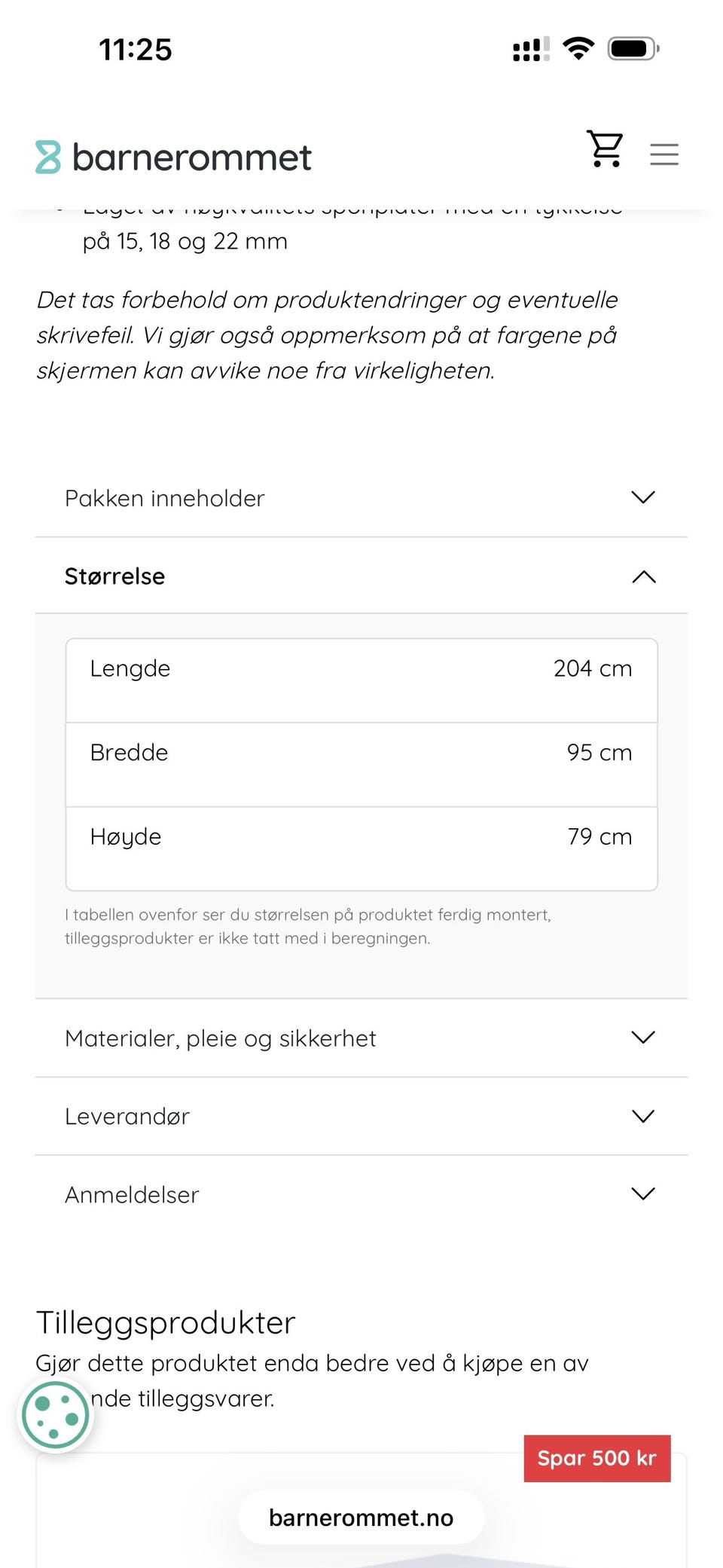Expand the Anmeldelser section chevron
Screen dimensions: 723x1568
point(643,1194)
